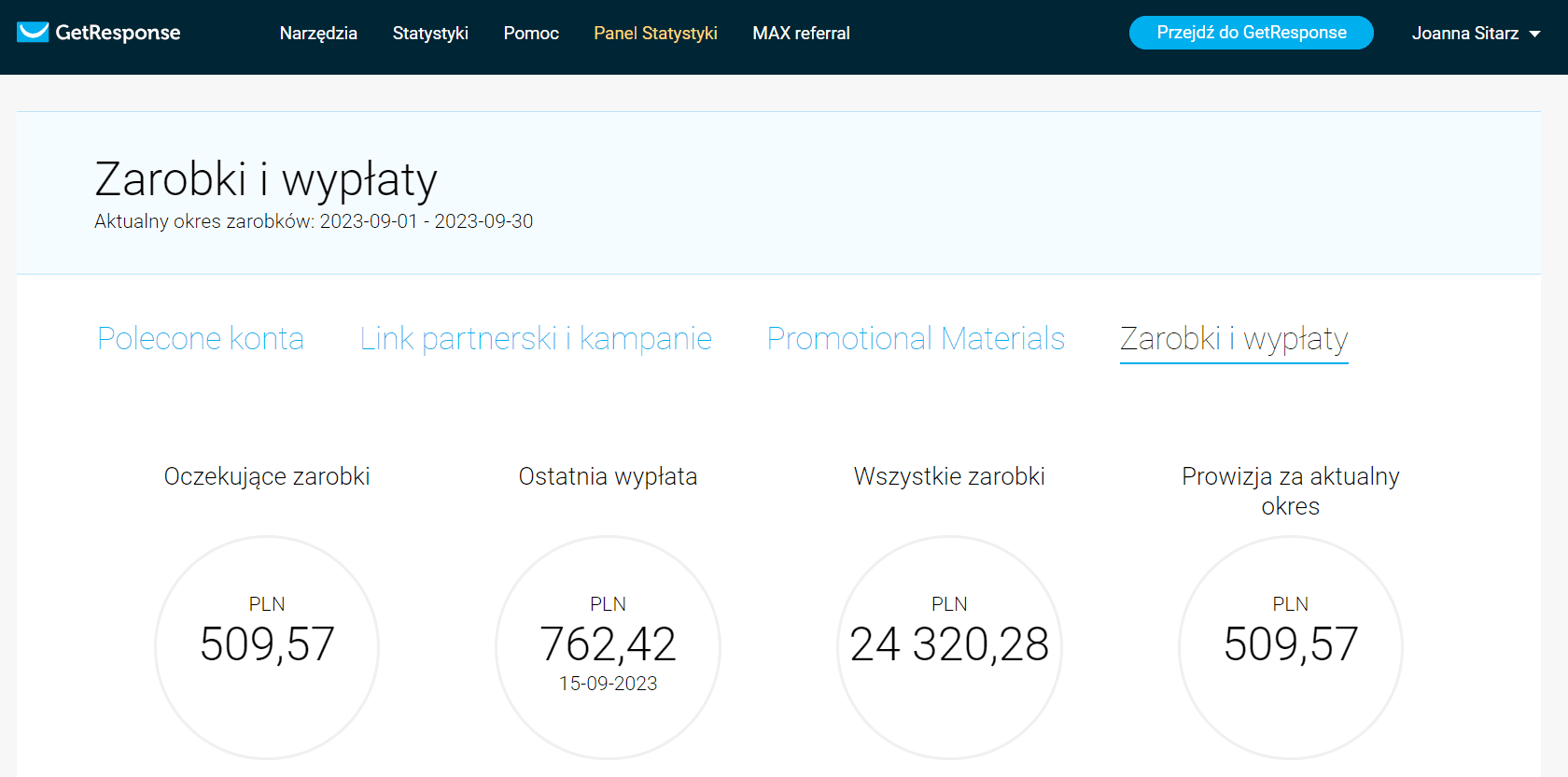Click the Wszystkie zarobki 24 320,28 circle

click(x=949, y=647)
